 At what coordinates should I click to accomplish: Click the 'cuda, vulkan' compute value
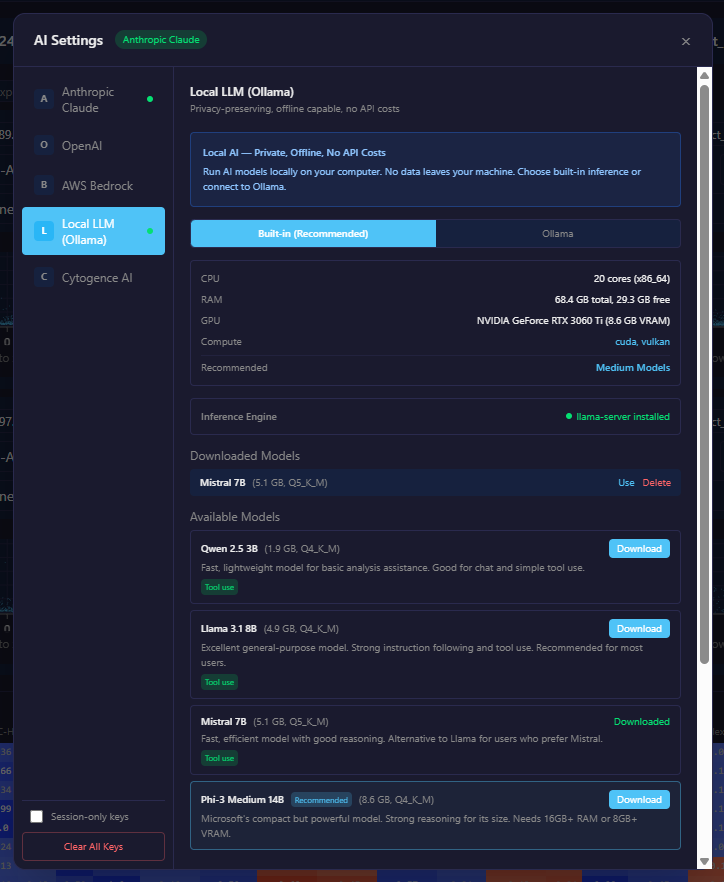click(x=642, y=341)
